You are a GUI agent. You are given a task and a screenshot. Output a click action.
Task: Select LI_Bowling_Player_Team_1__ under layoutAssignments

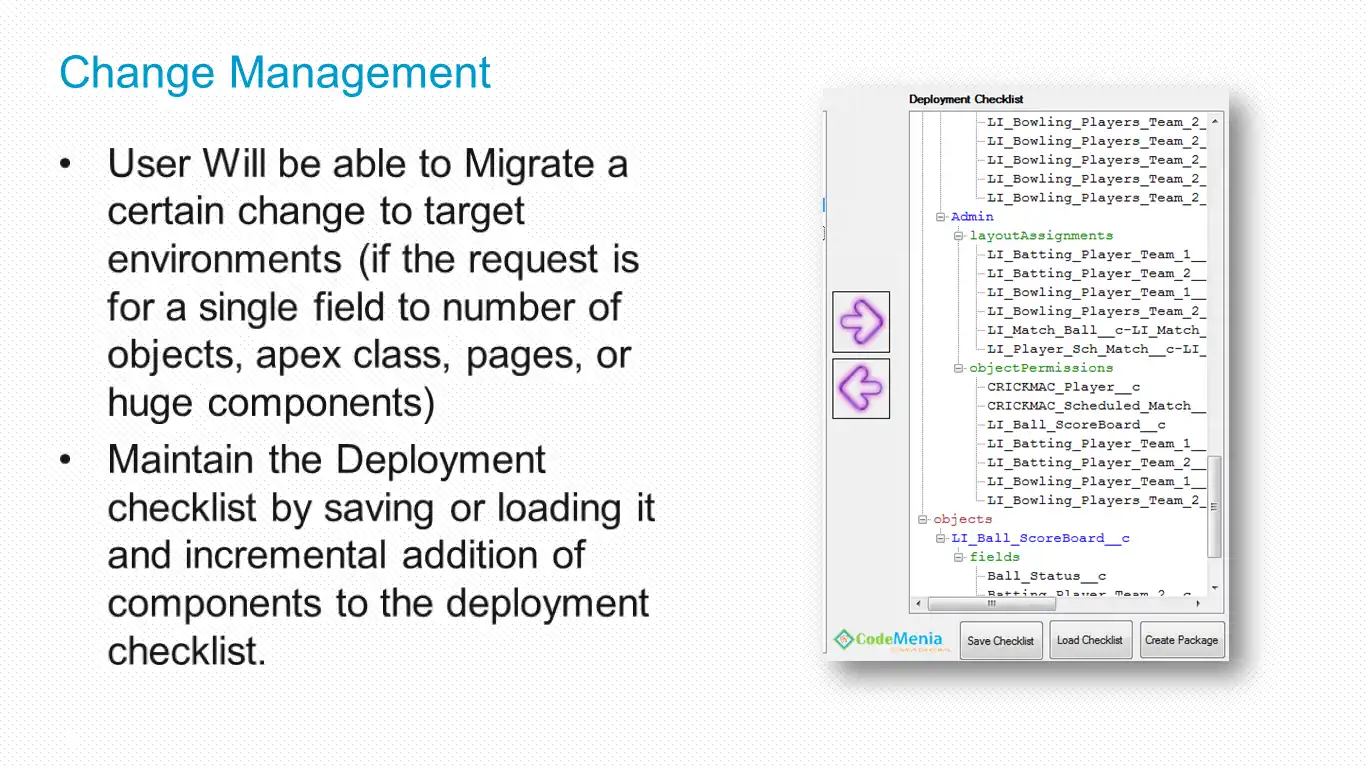click(1096, 293)
